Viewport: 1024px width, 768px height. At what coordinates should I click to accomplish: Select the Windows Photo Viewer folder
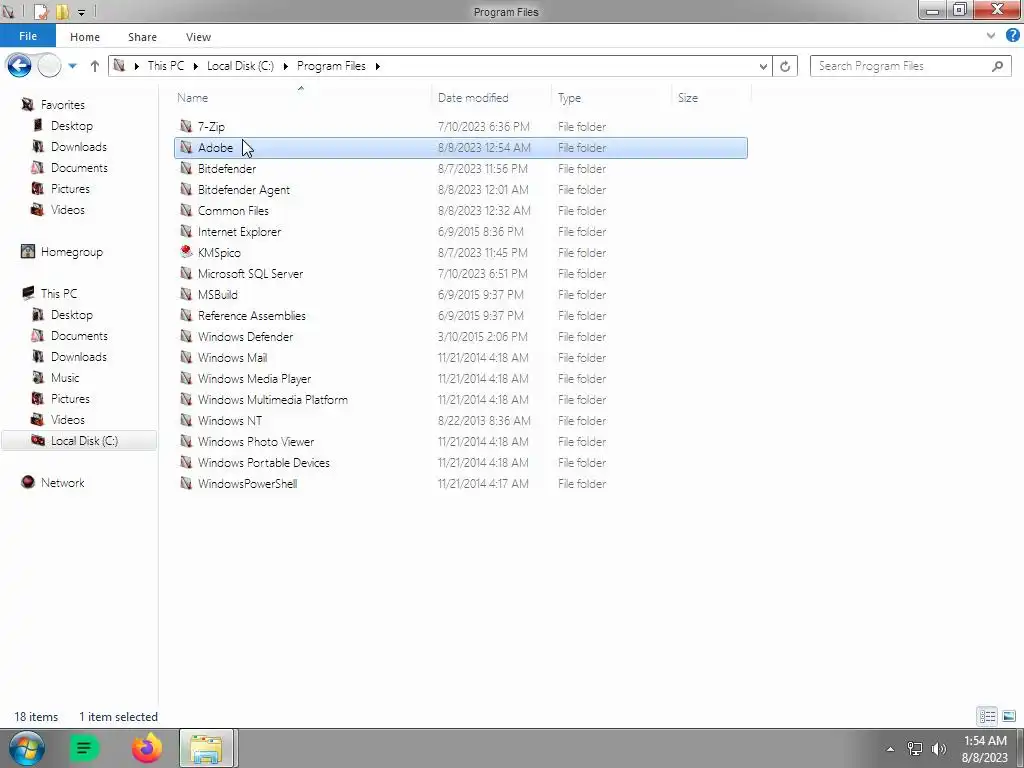[x=461, y=441]
